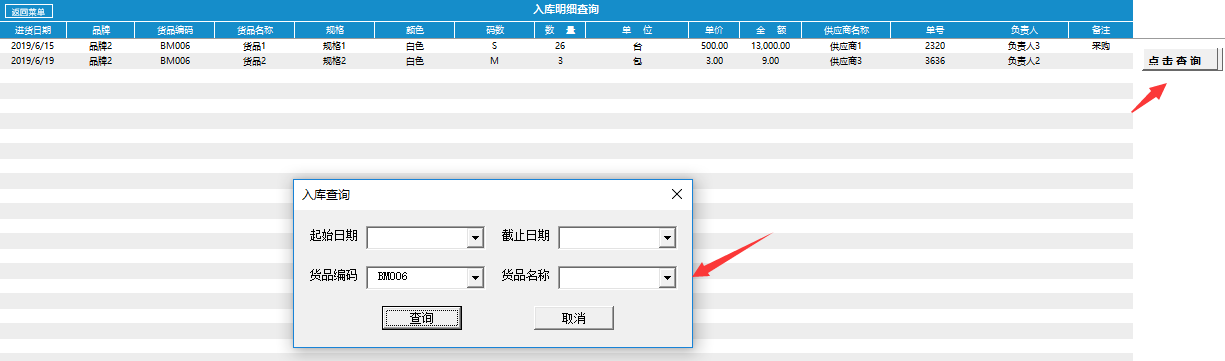Click the 供应商1 cell

[x=845, y=46]
